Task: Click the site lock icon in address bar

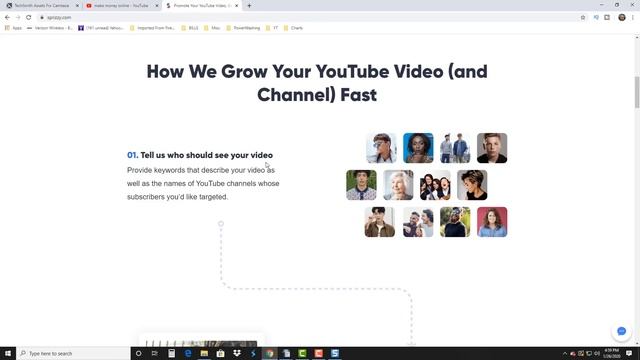Action: (42, 18)
